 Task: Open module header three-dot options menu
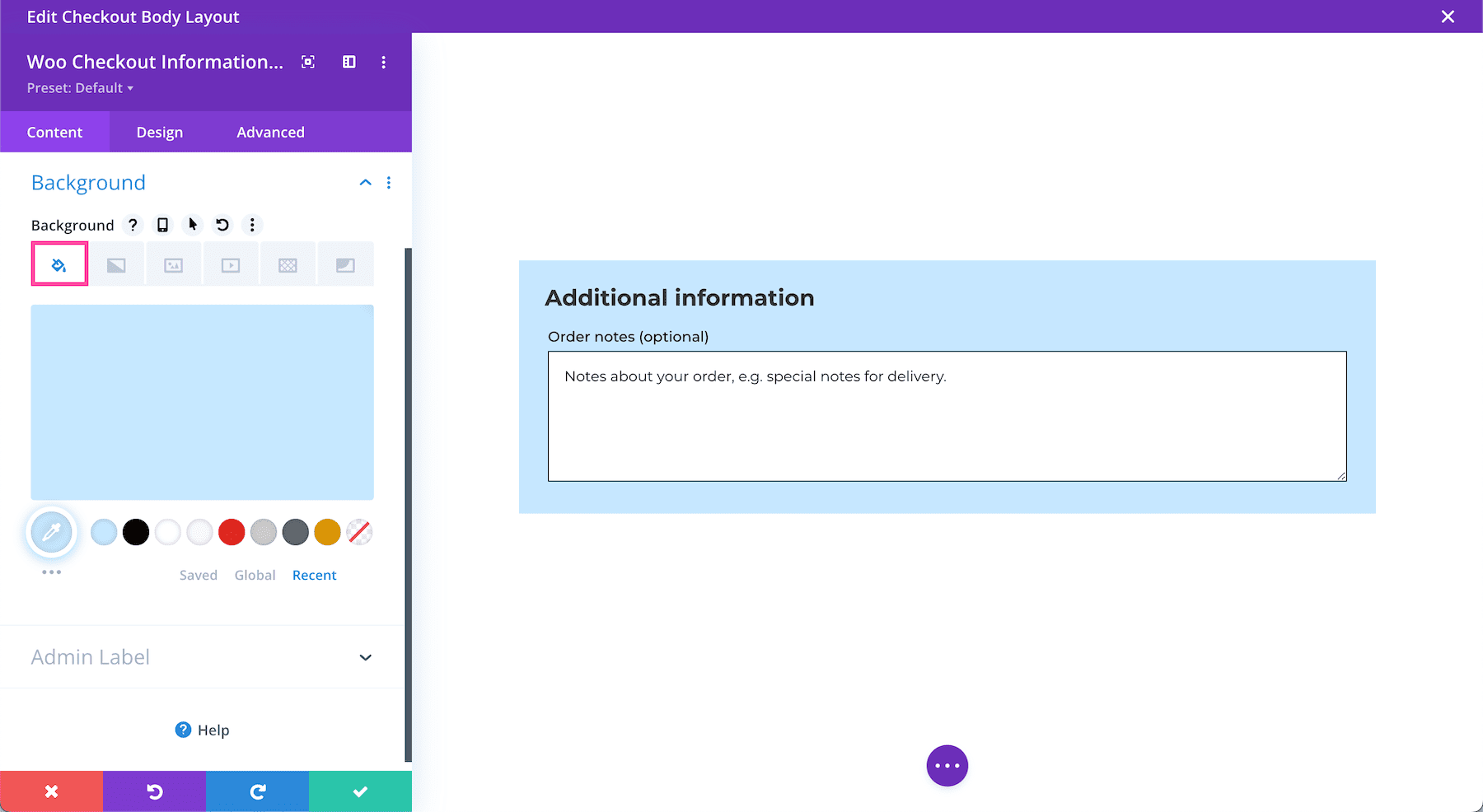click(384, 62)
